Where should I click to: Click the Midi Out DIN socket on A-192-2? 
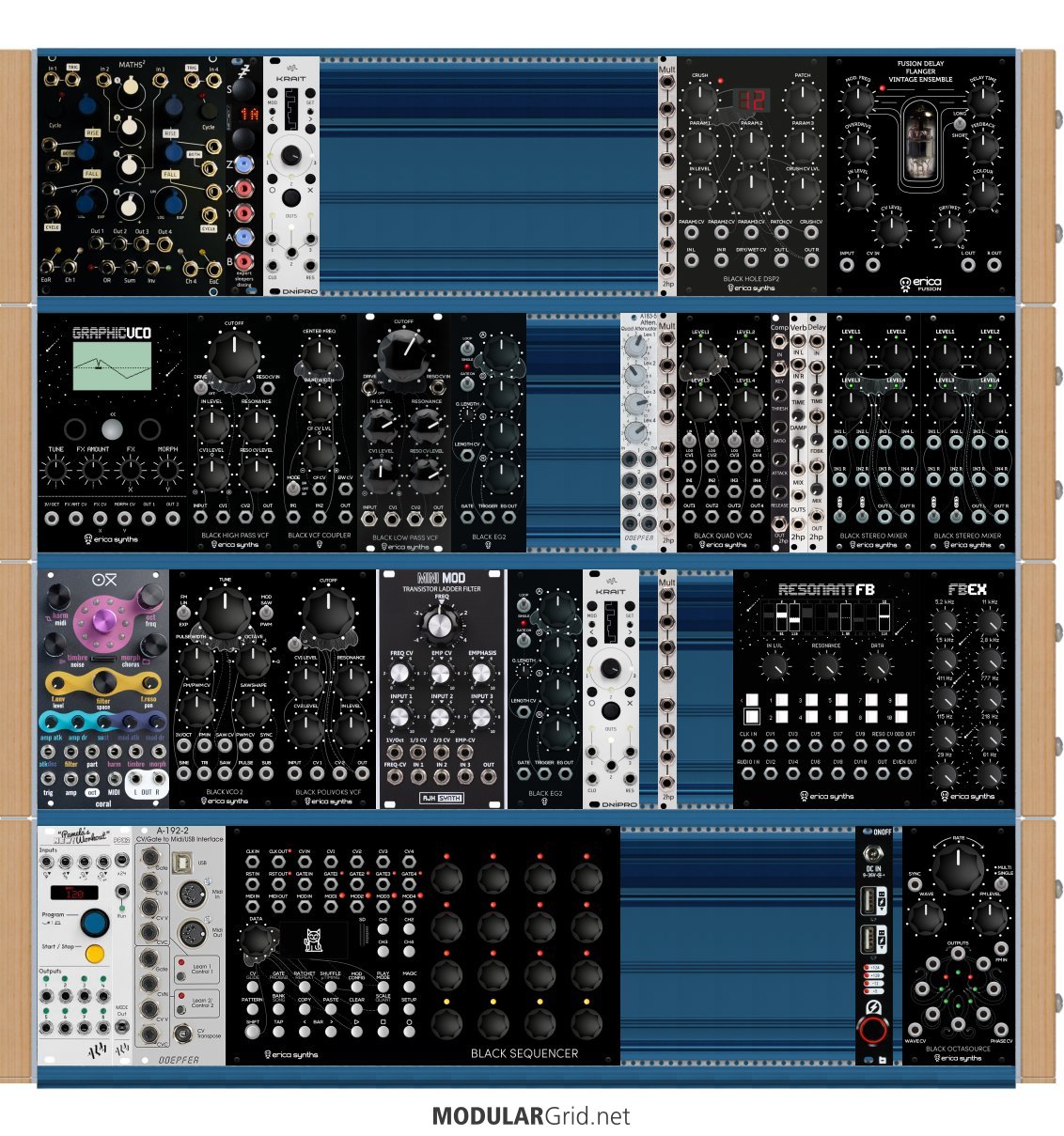click(x=192, y=934)
